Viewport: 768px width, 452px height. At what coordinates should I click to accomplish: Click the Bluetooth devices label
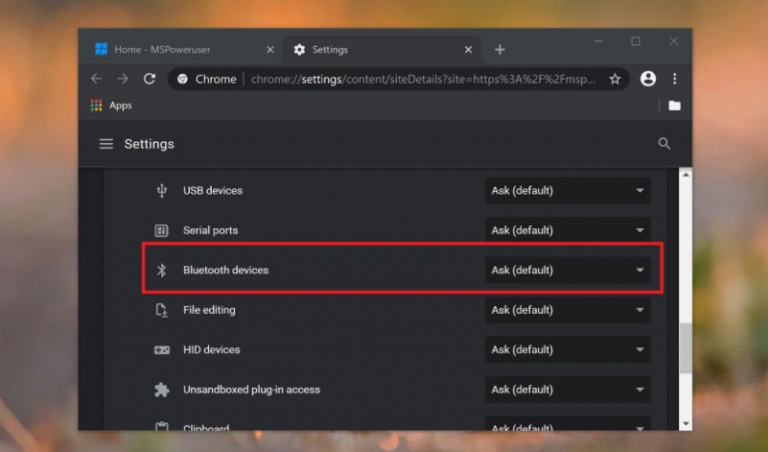(226, 270)
